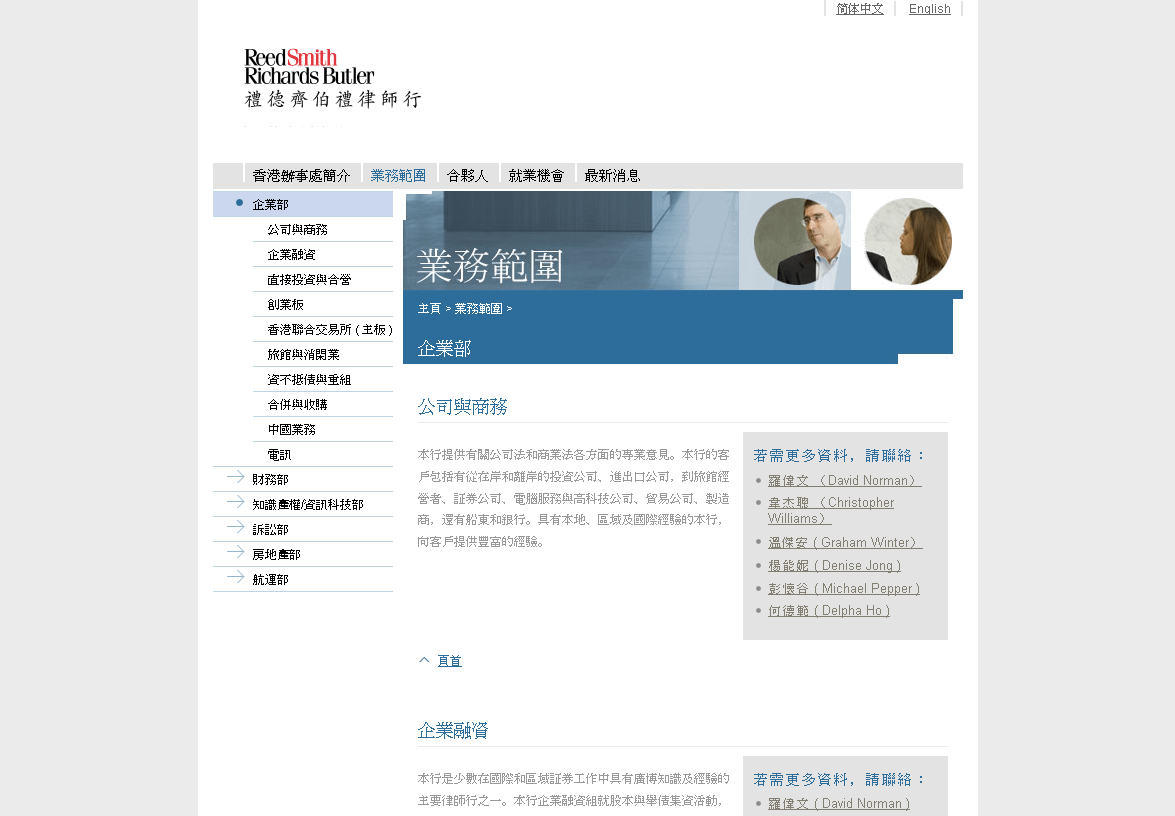Viewport: 1175px width, 816px height.
Task: Click the Reed Smith Richards Butler logo
Action: click(332, 79)
